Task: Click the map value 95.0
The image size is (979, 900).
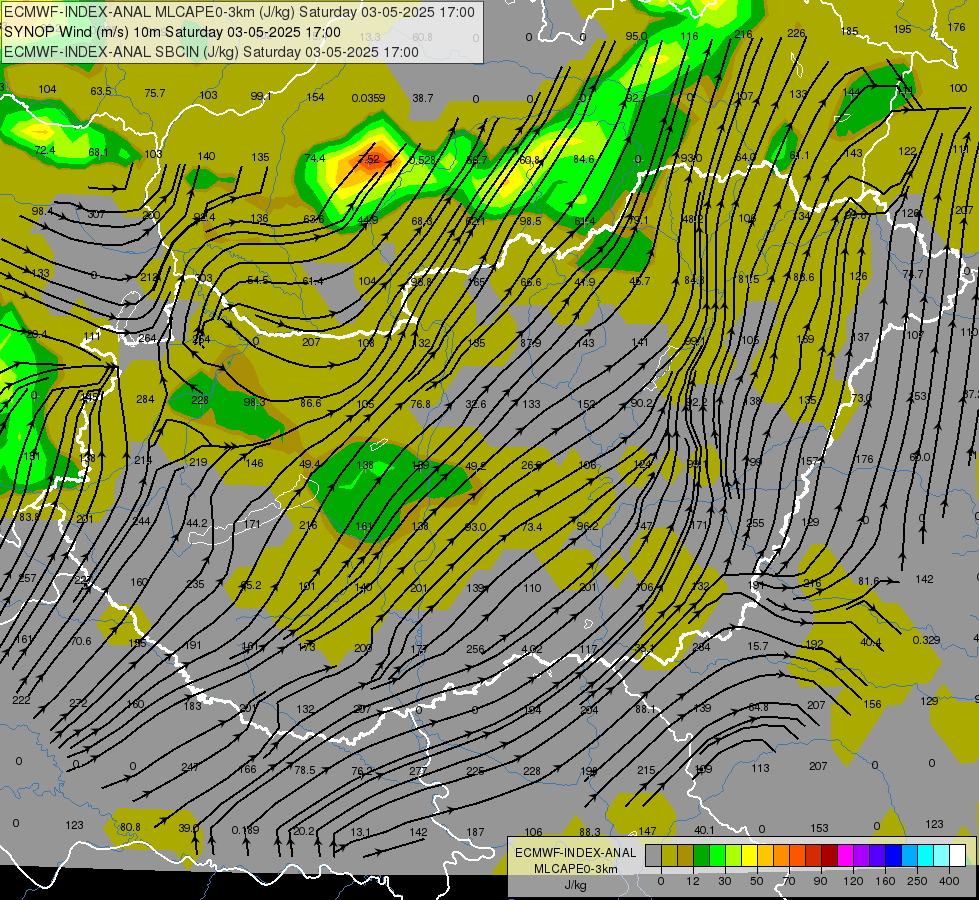Action: (636, 36)
